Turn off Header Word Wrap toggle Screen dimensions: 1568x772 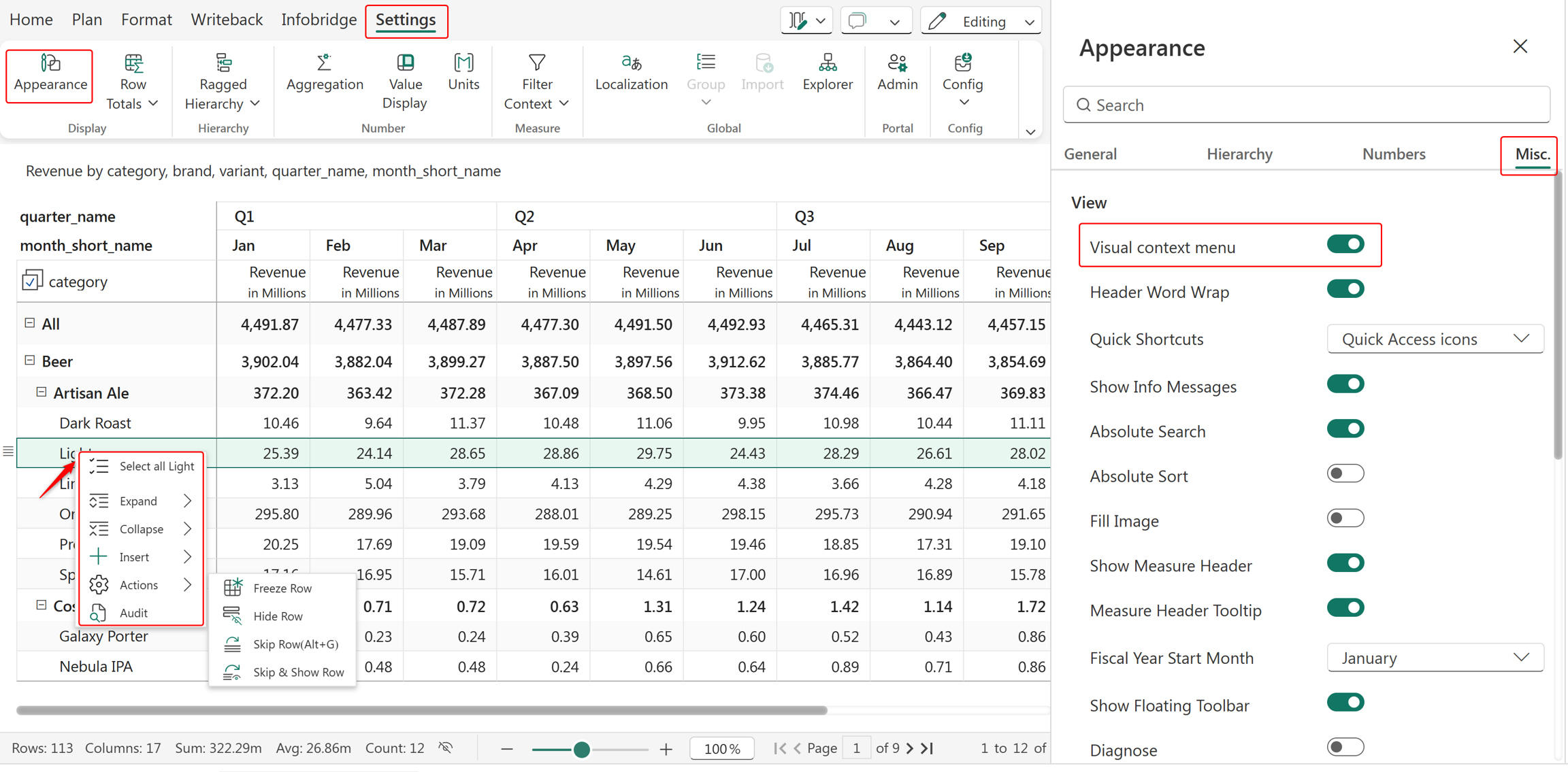pos(1345,290)
